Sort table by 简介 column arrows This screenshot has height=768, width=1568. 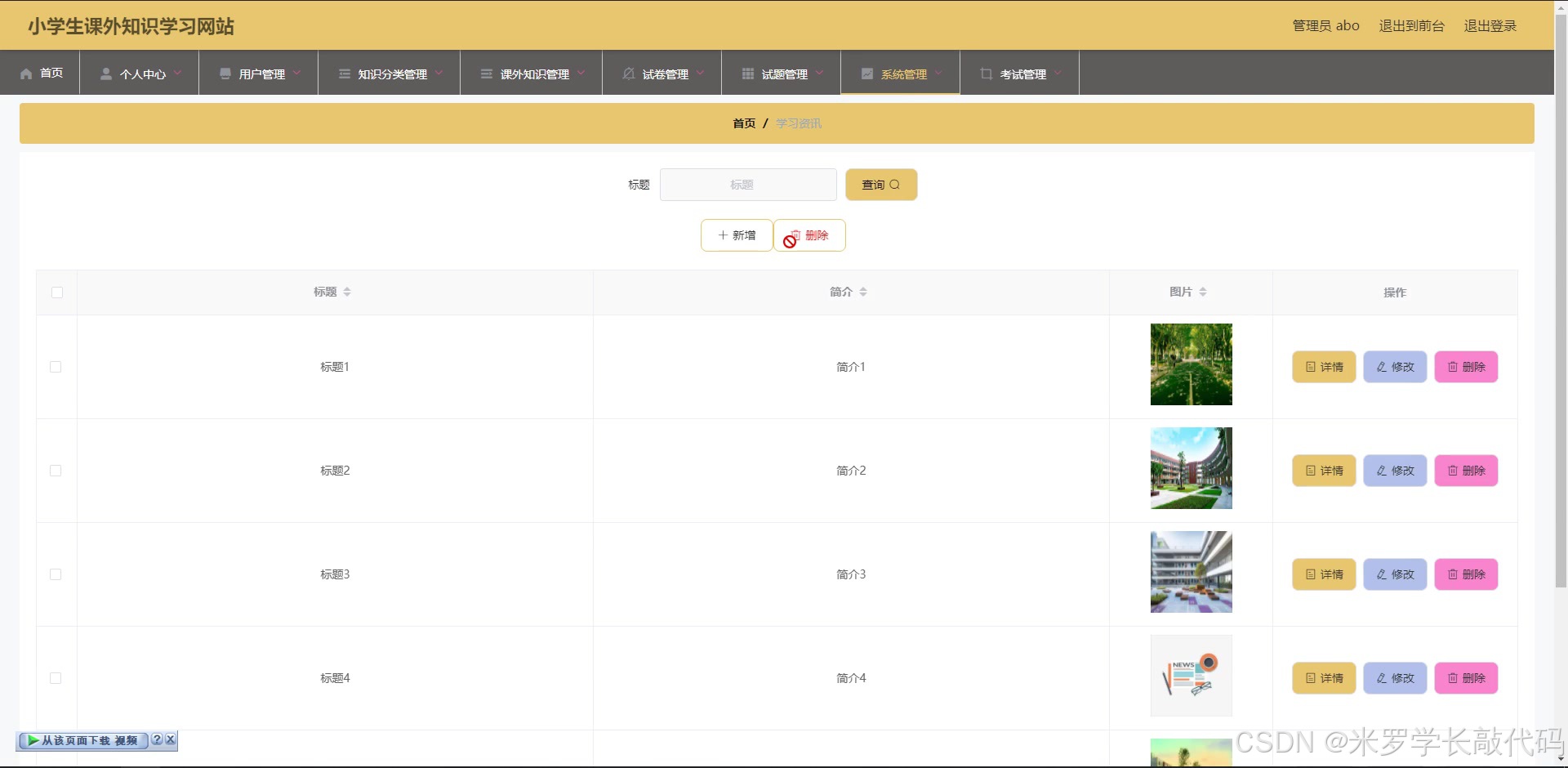[863, 292]
